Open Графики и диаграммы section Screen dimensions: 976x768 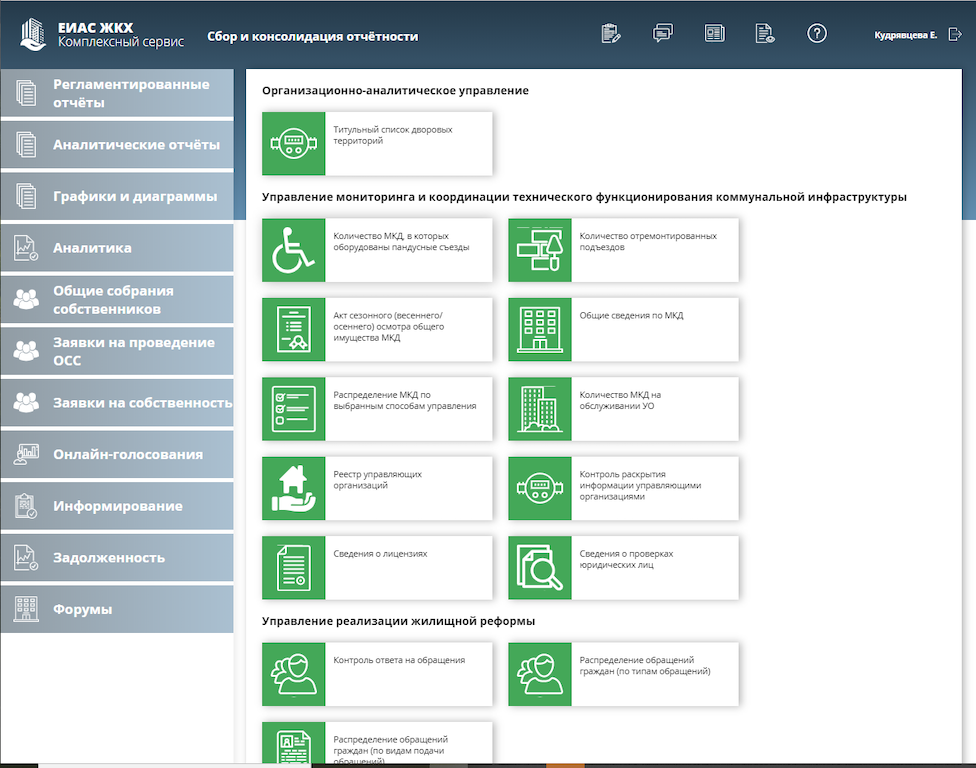point(117,197)
